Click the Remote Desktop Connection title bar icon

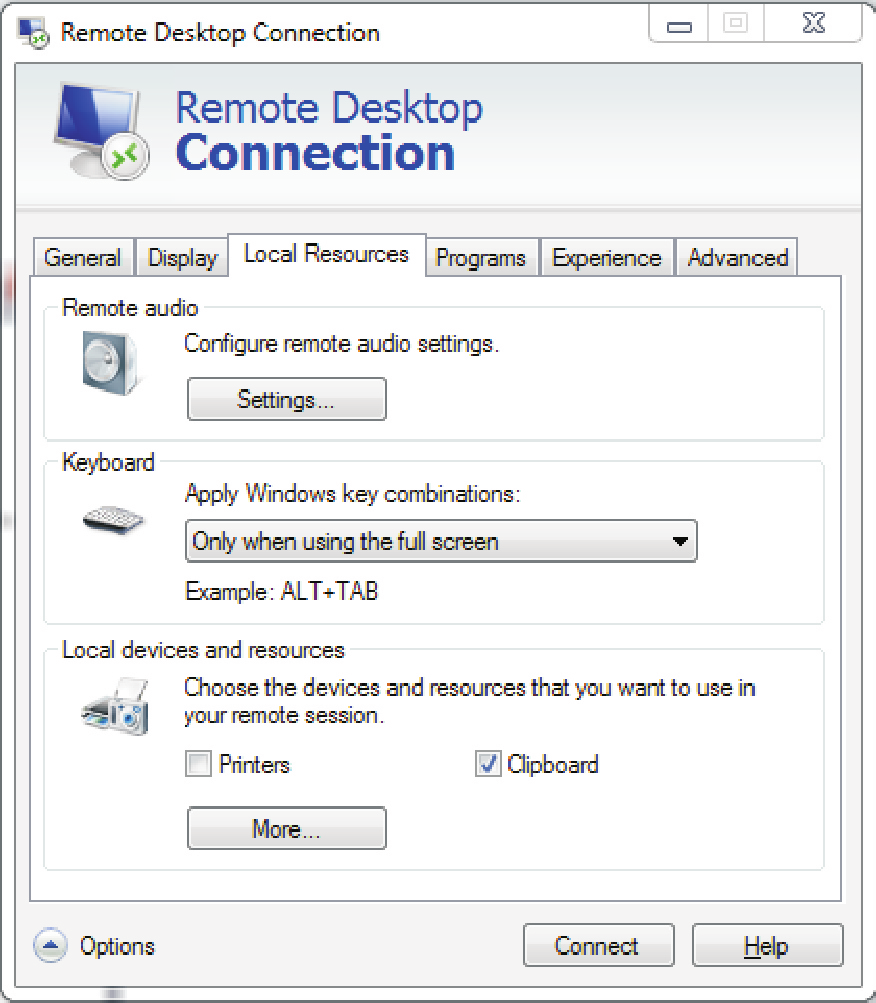30,31
